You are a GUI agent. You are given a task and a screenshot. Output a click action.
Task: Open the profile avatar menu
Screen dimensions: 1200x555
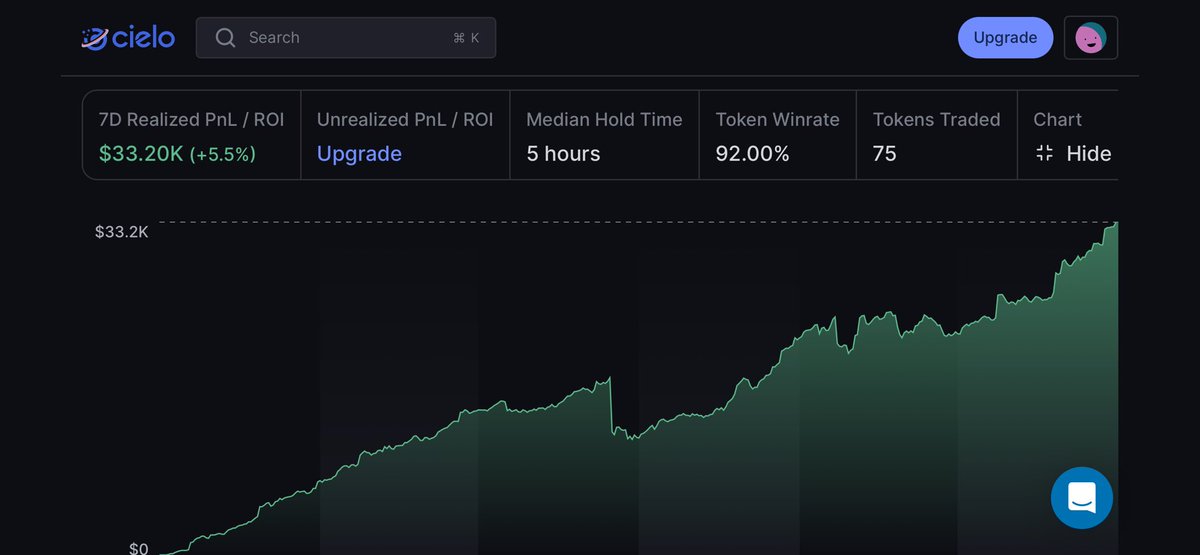coord(1090,38)
